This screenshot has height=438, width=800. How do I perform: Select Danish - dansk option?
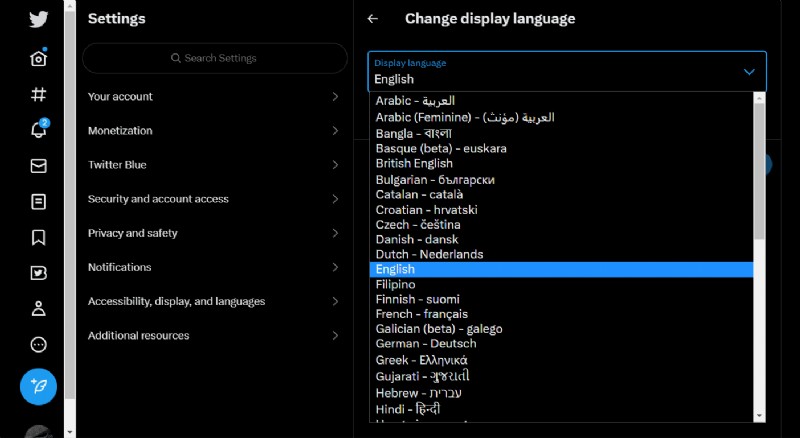pos(561,239)
